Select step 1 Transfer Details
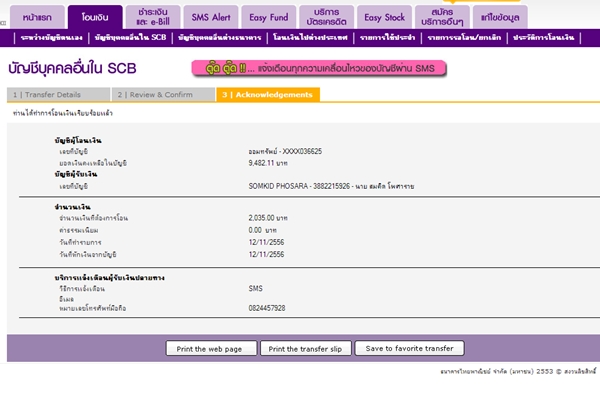Image resolution: width=600 pixels, height=394 pixels. [x=59, y=94]
